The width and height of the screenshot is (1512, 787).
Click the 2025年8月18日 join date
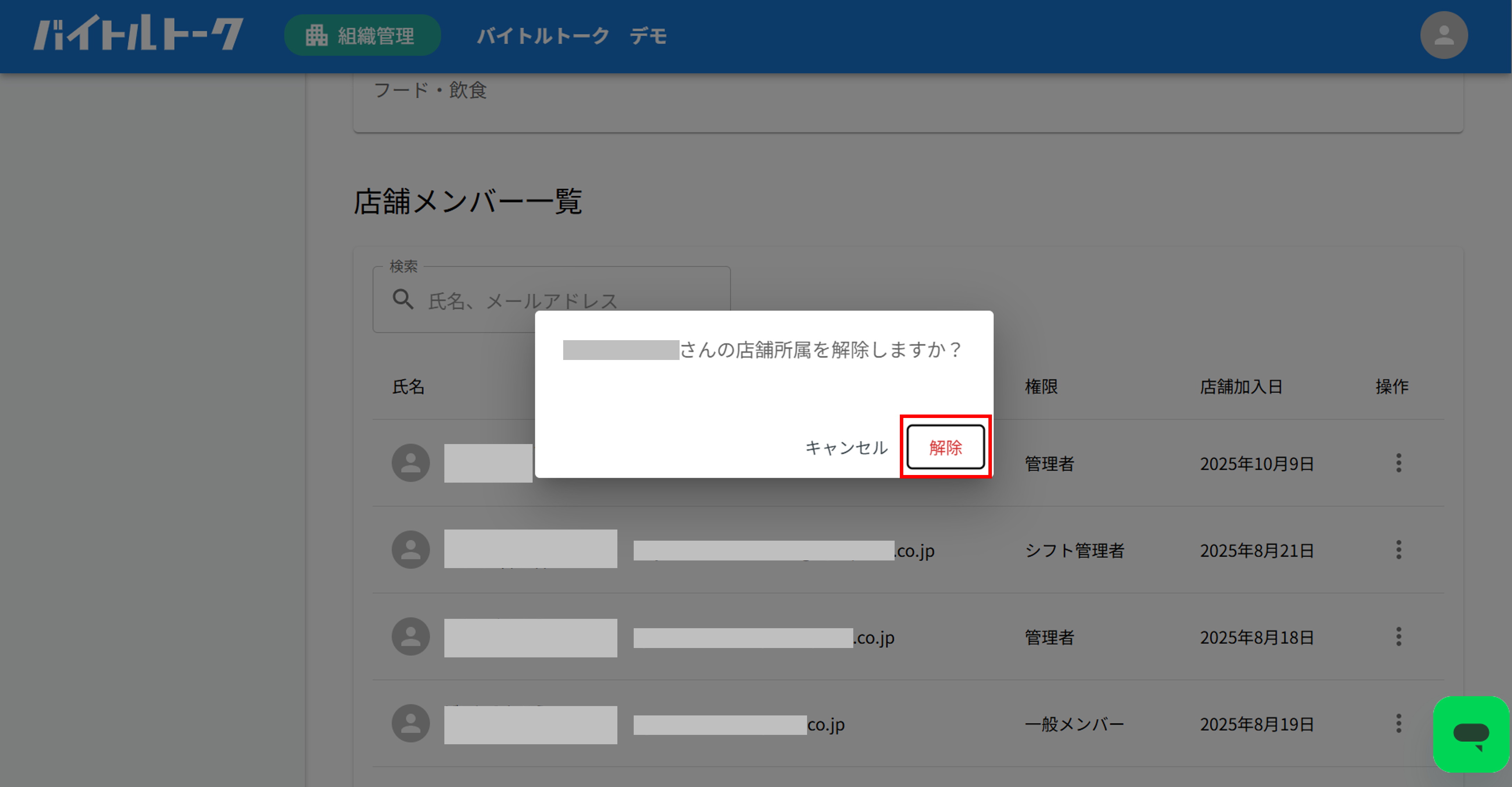tap(1257, 637)
